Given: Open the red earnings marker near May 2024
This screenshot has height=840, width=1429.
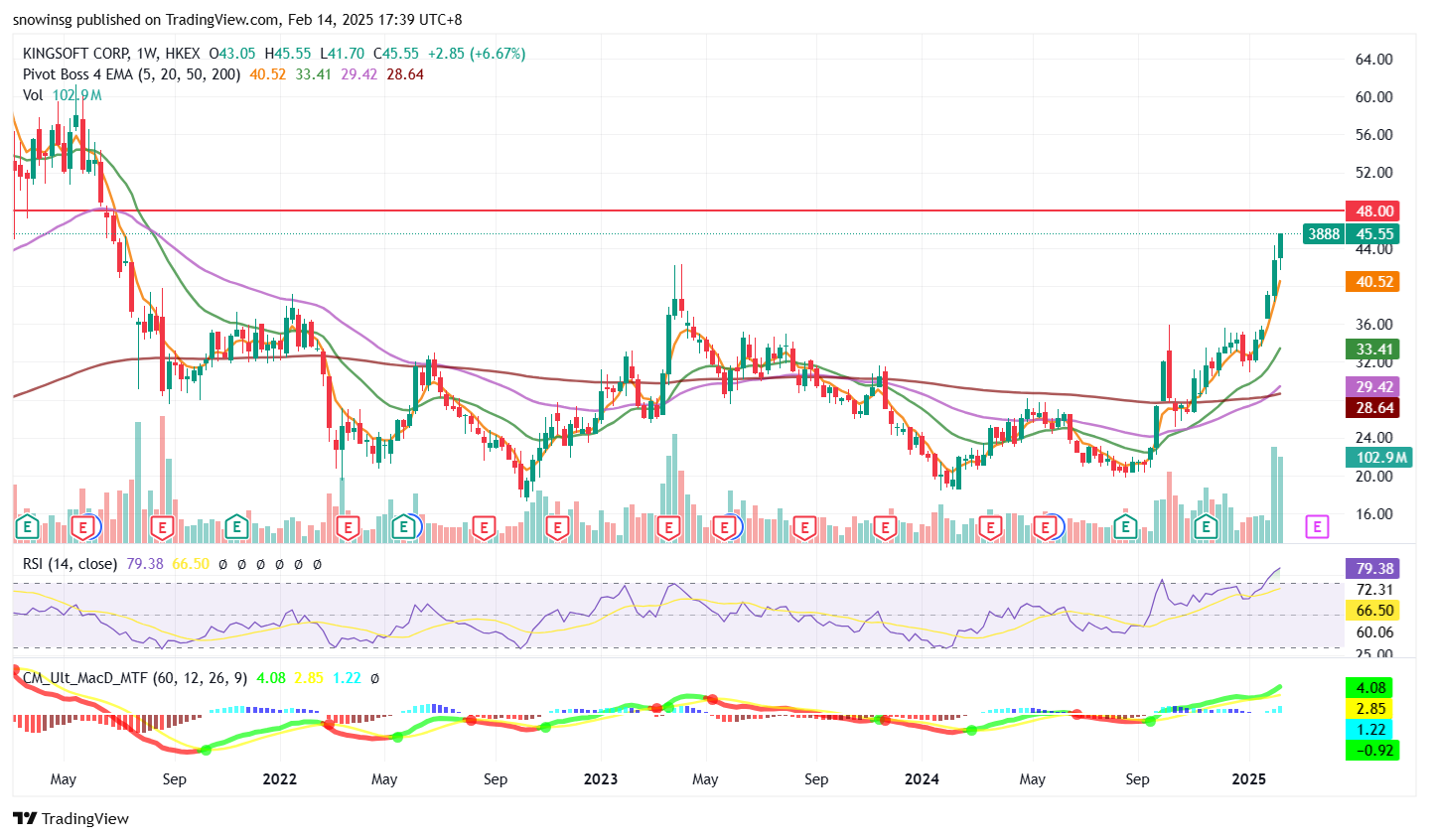Looking at the screenshot, I should click(x=1046, y=526).
